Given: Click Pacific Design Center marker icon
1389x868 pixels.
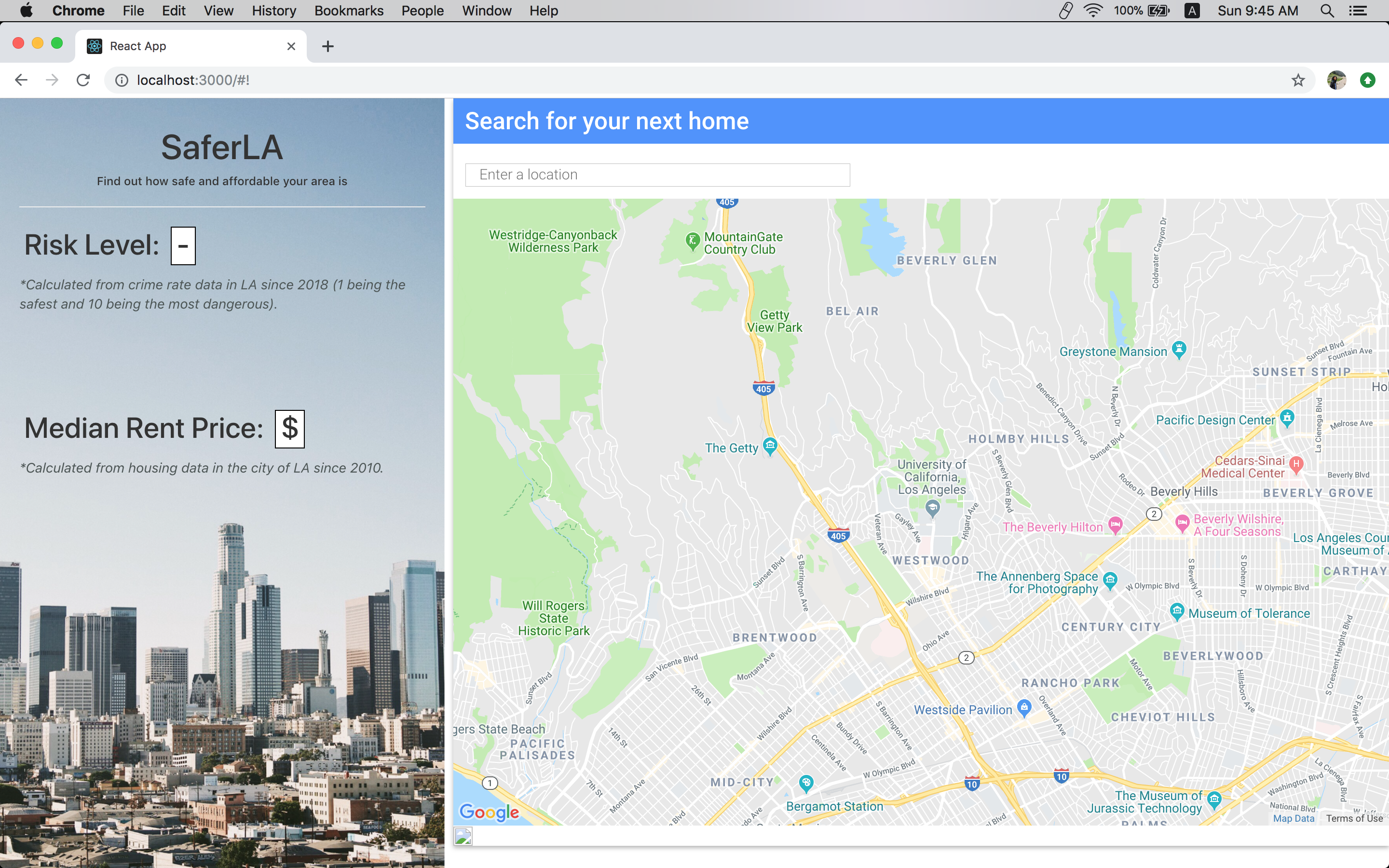Looking at the screenshot, I should pyautogui.click(x=1287, y=417).
